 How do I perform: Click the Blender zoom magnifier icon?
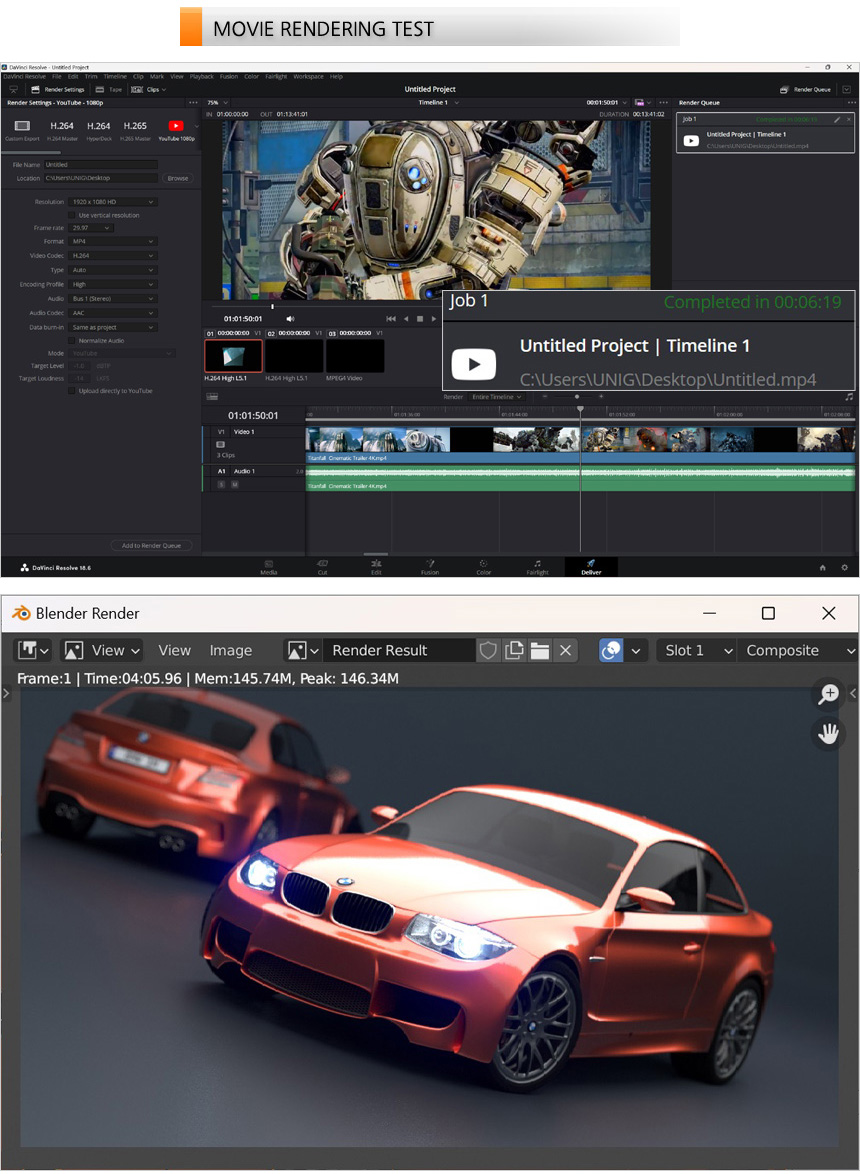coord(828,694)
